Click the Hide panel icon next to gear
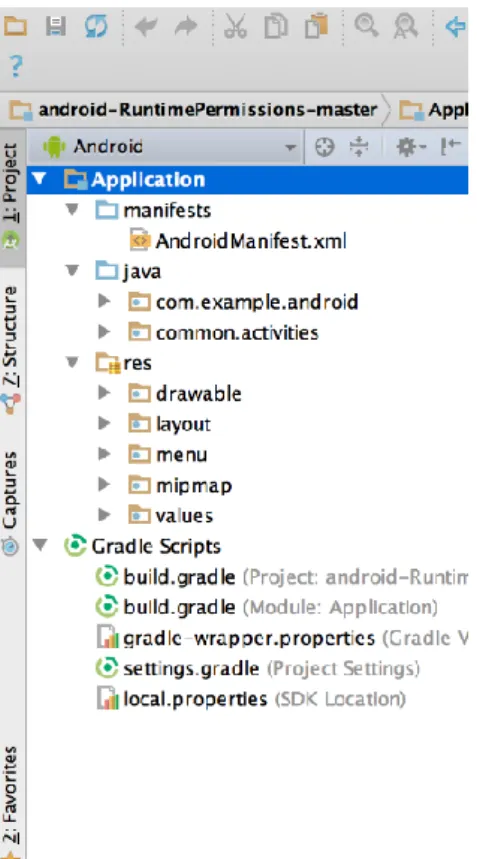 coord(451,146)
